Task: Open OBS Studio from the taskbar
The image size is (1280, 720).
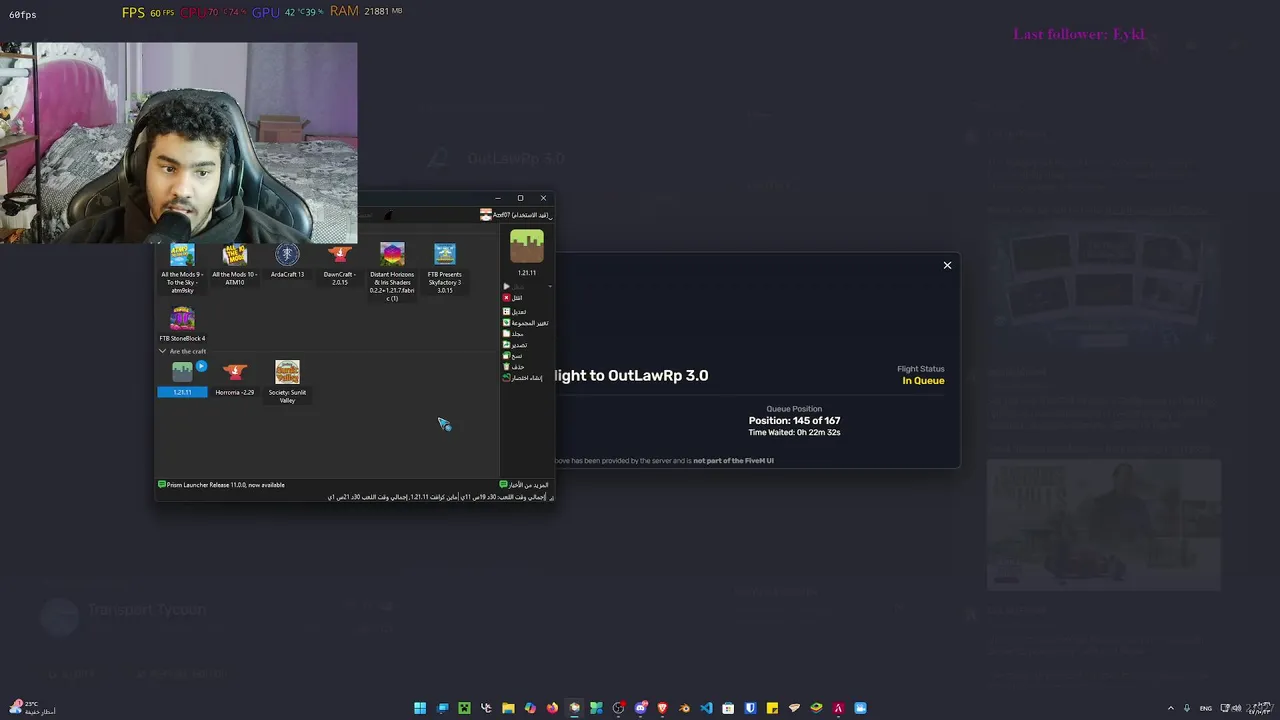Action: [618, 708]
